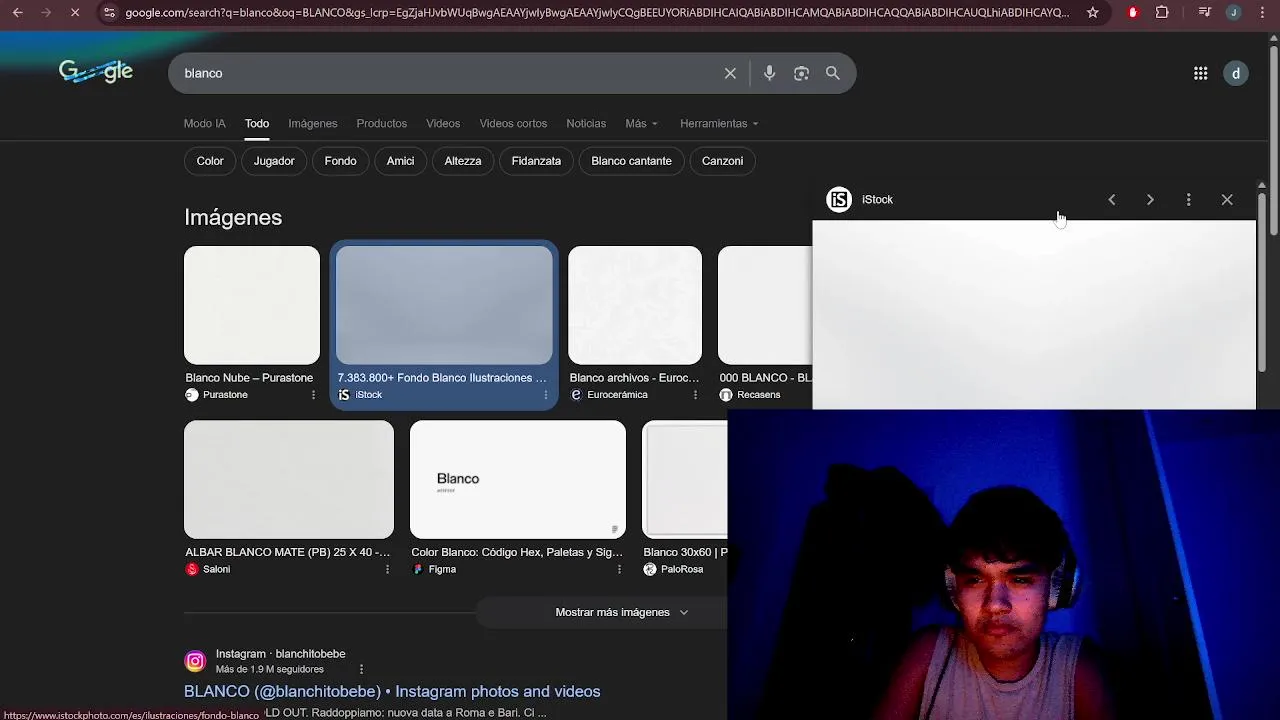Screen dimensions: 1280x720
Task: Open ALBAR BLANCO MATE thumbnail
Action: coord(289,479)
